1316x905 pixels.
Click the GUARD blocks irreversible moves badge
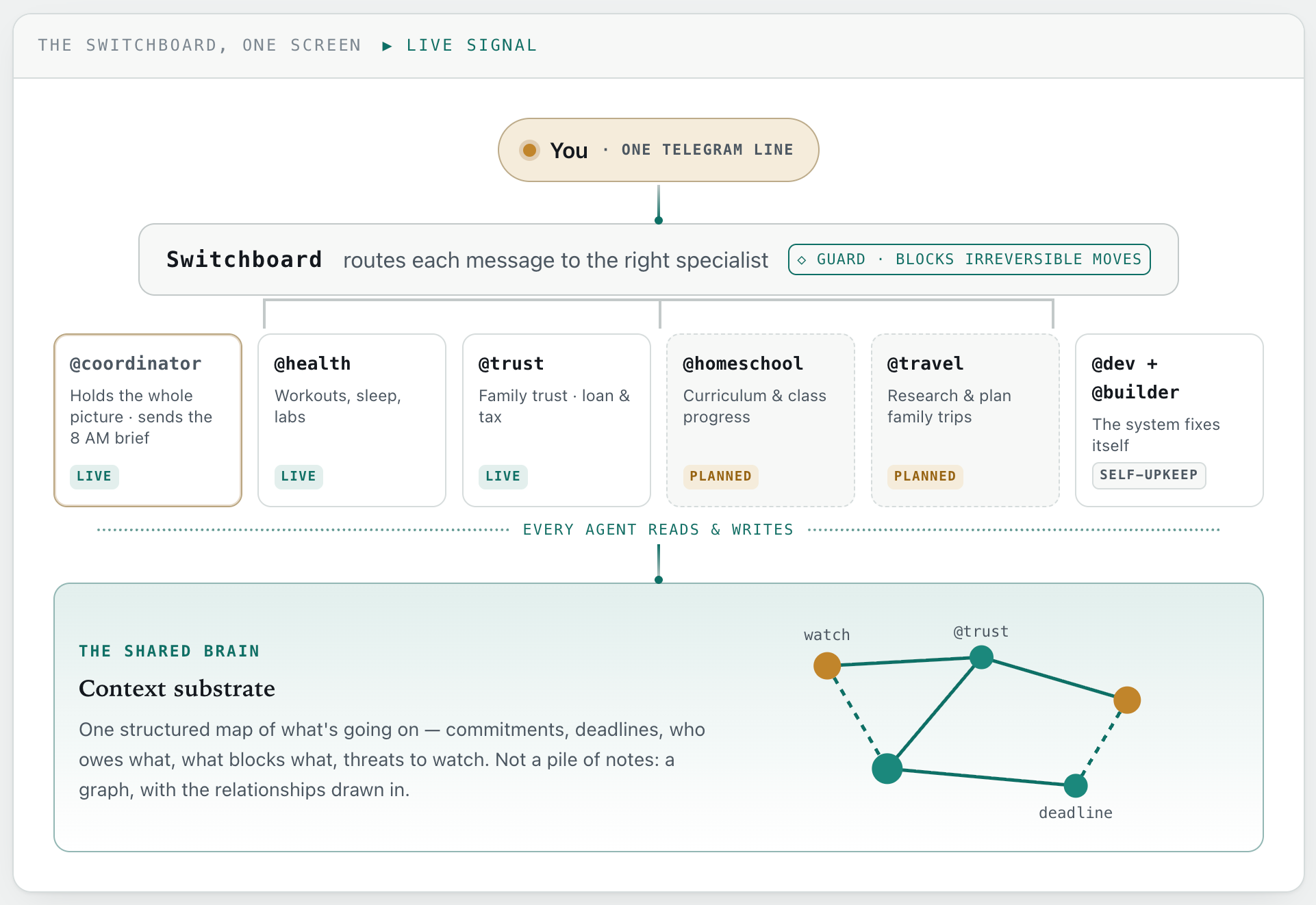[970, 259]
